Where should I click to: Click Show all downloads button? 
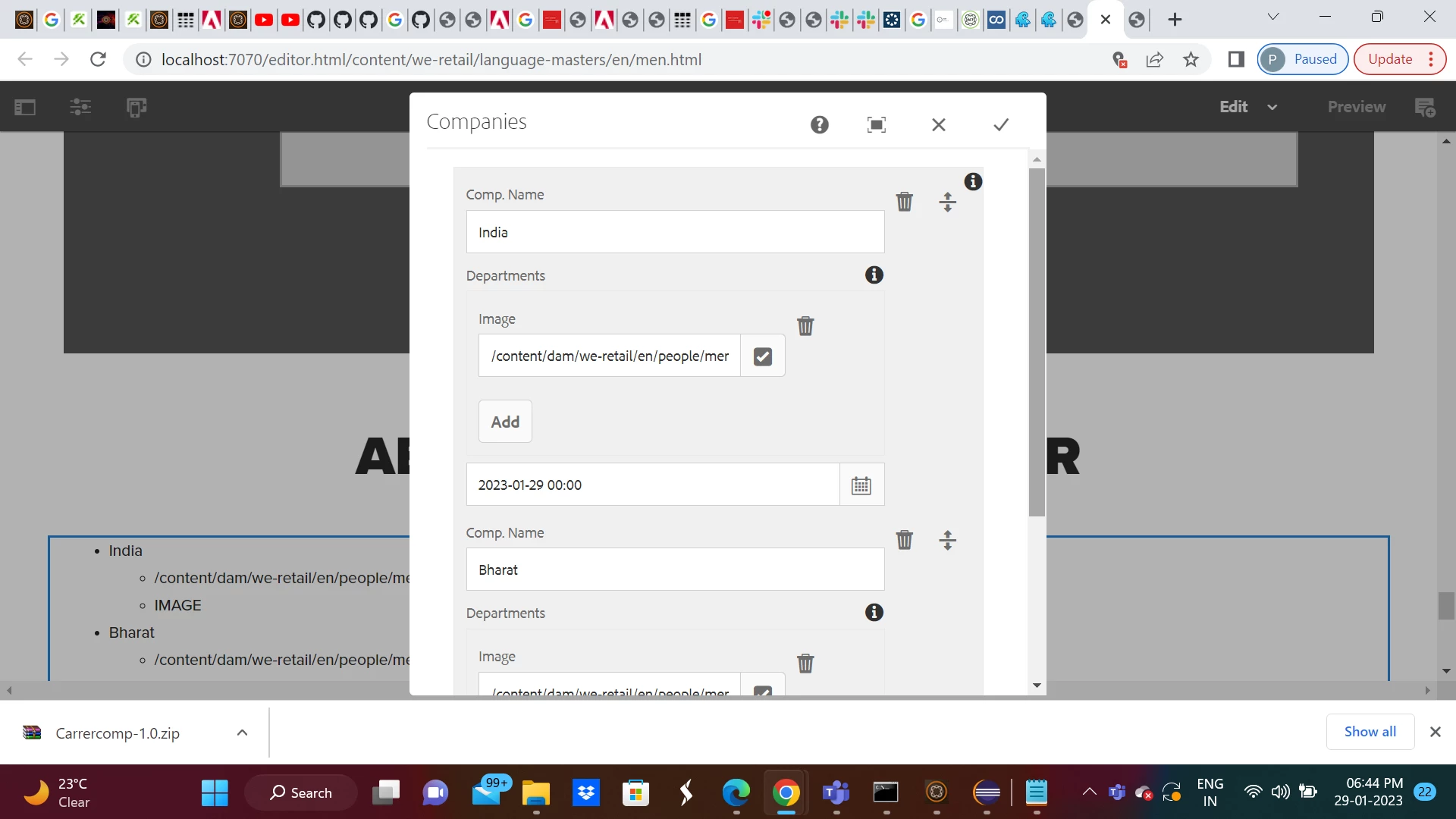click(x=1370, y=732)
